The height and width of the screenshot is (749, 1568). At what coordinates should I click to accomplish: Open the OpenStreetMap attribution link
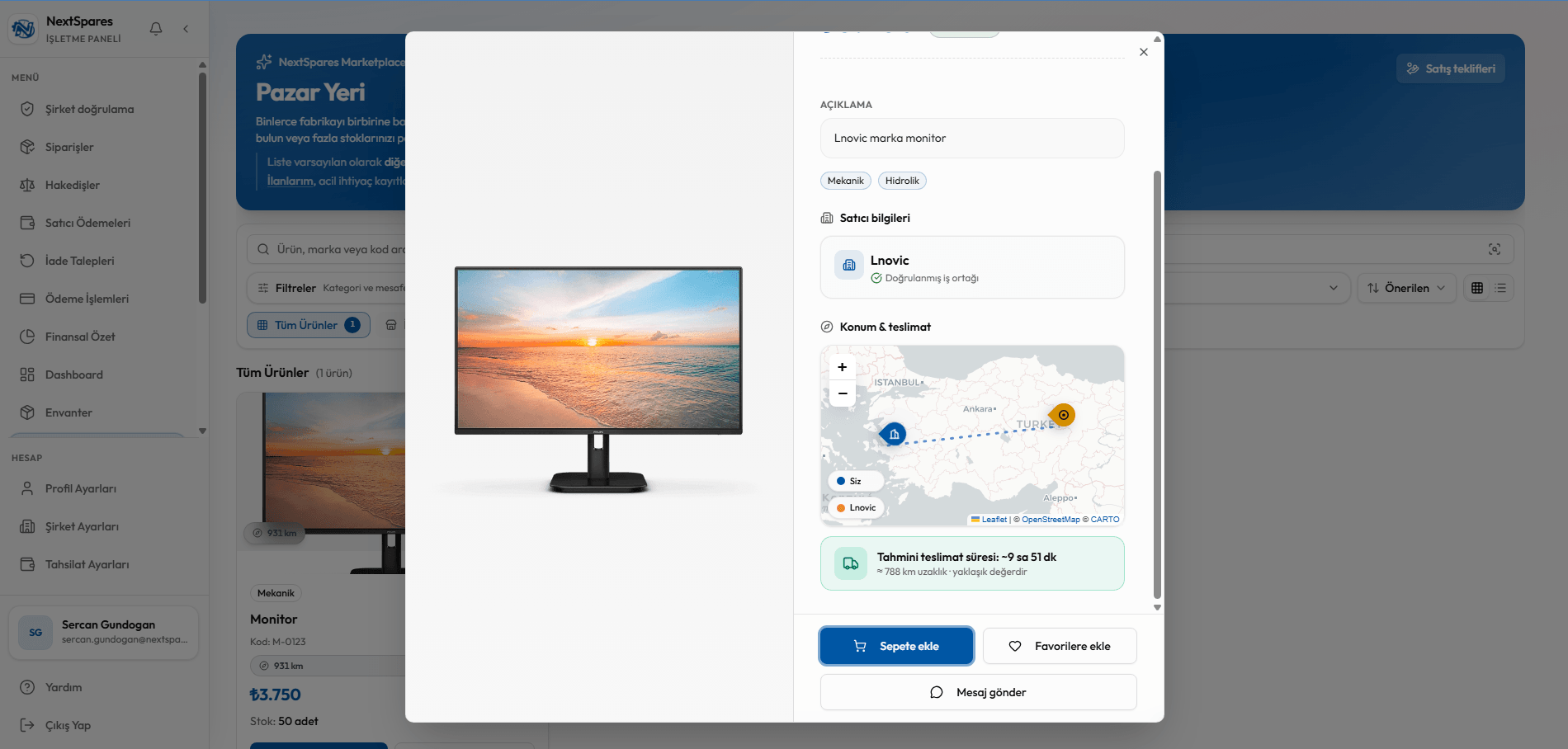pyautogui.click(x=1051, y=520)
